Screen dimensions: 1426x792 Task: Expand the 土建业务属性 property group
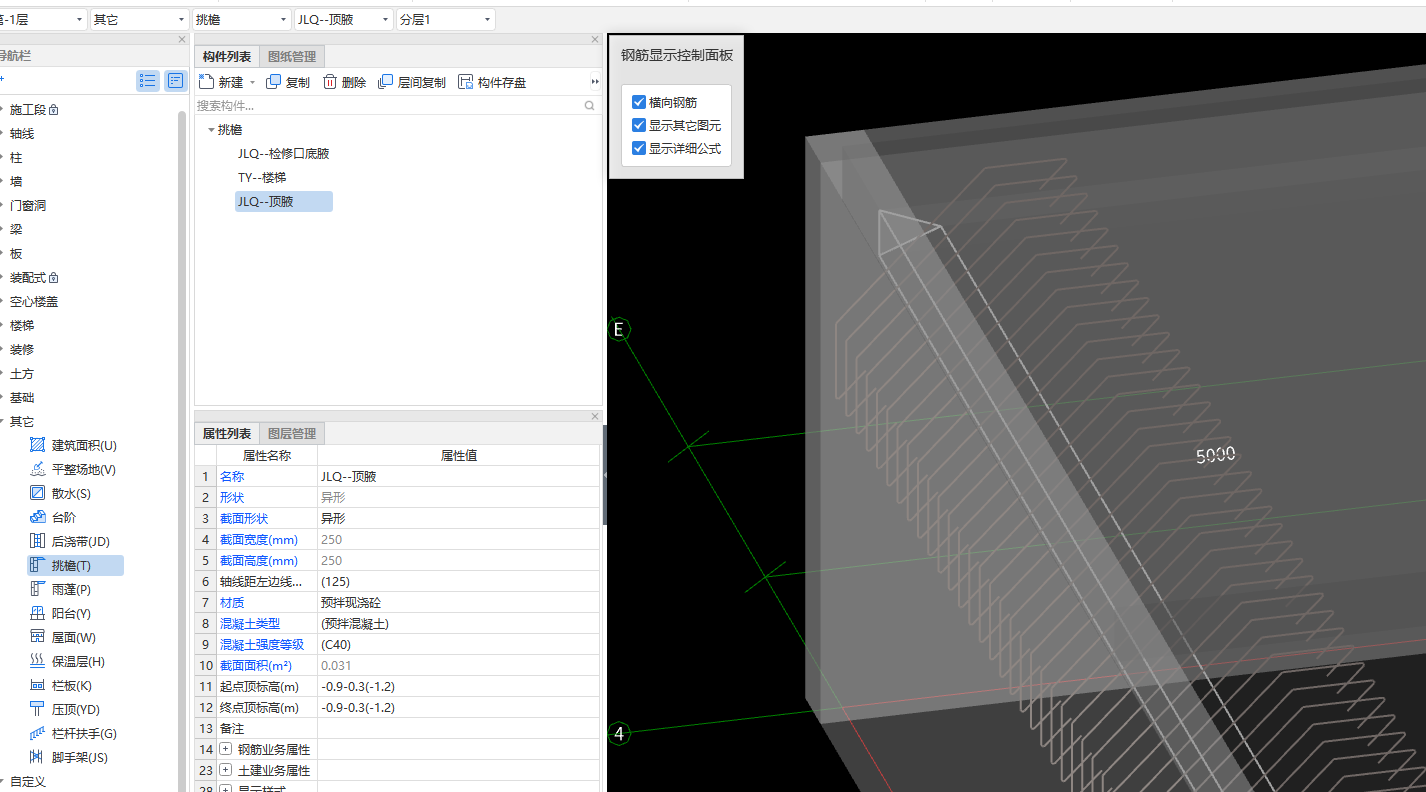[x=226, y=771]
